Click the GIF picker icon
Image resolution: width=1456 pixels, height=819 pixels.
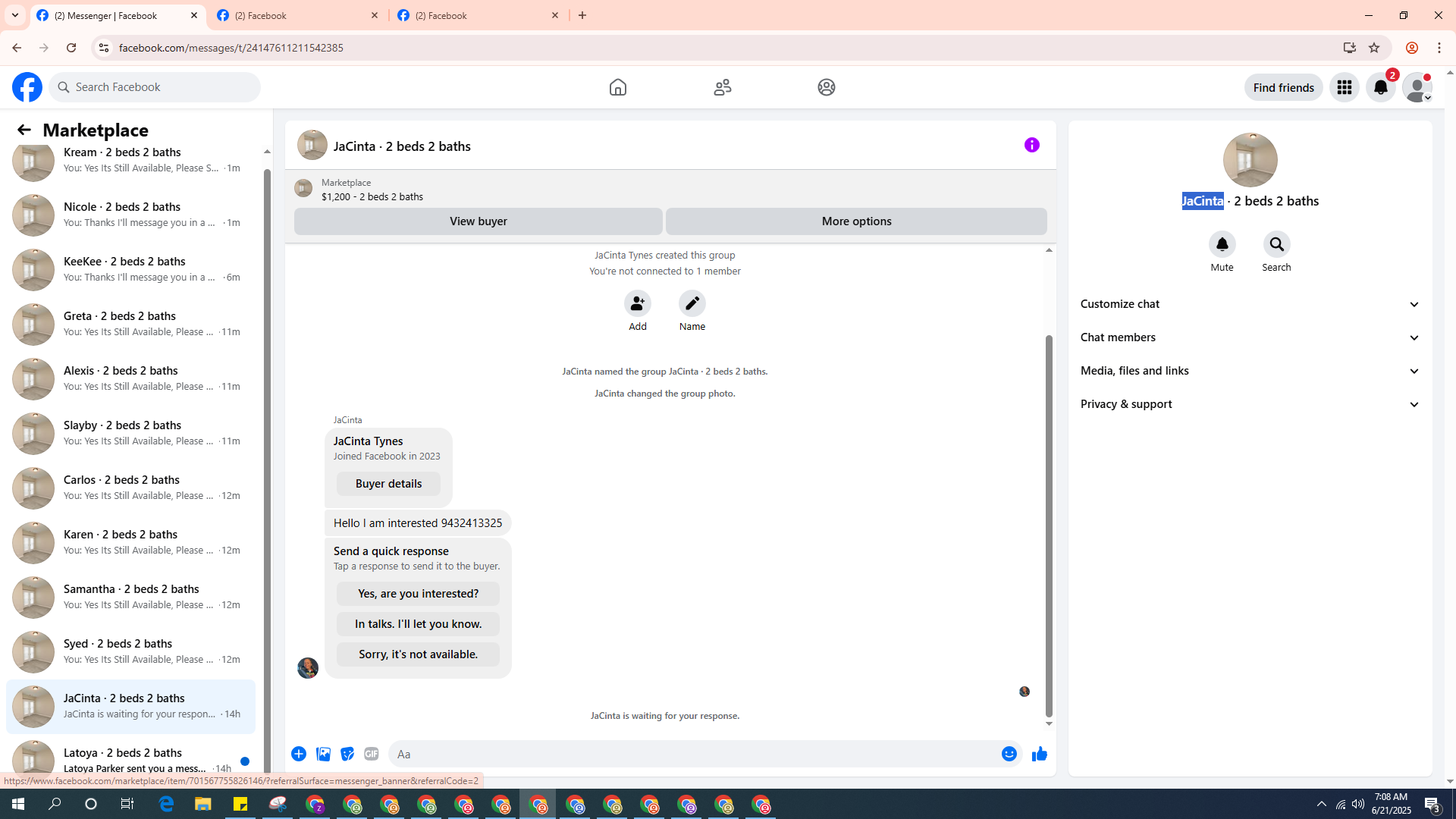371,754
